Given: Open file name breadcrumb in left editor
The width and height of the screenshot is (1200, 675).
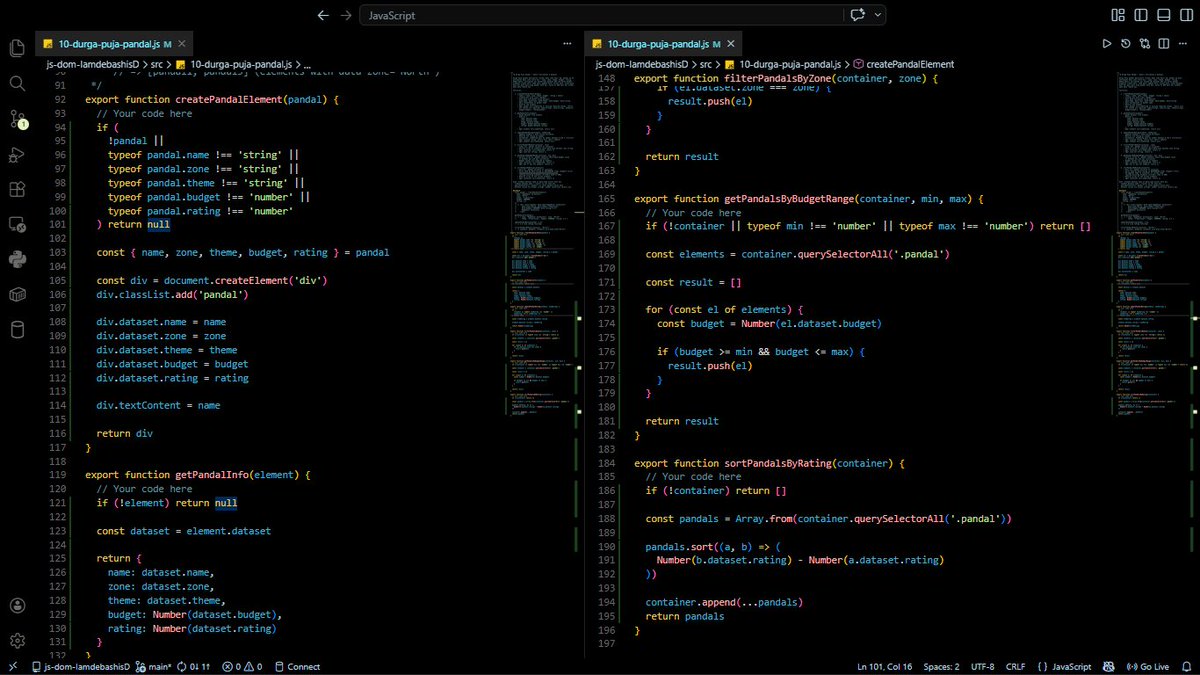Looking at the screenshot, I should (235, 63).
